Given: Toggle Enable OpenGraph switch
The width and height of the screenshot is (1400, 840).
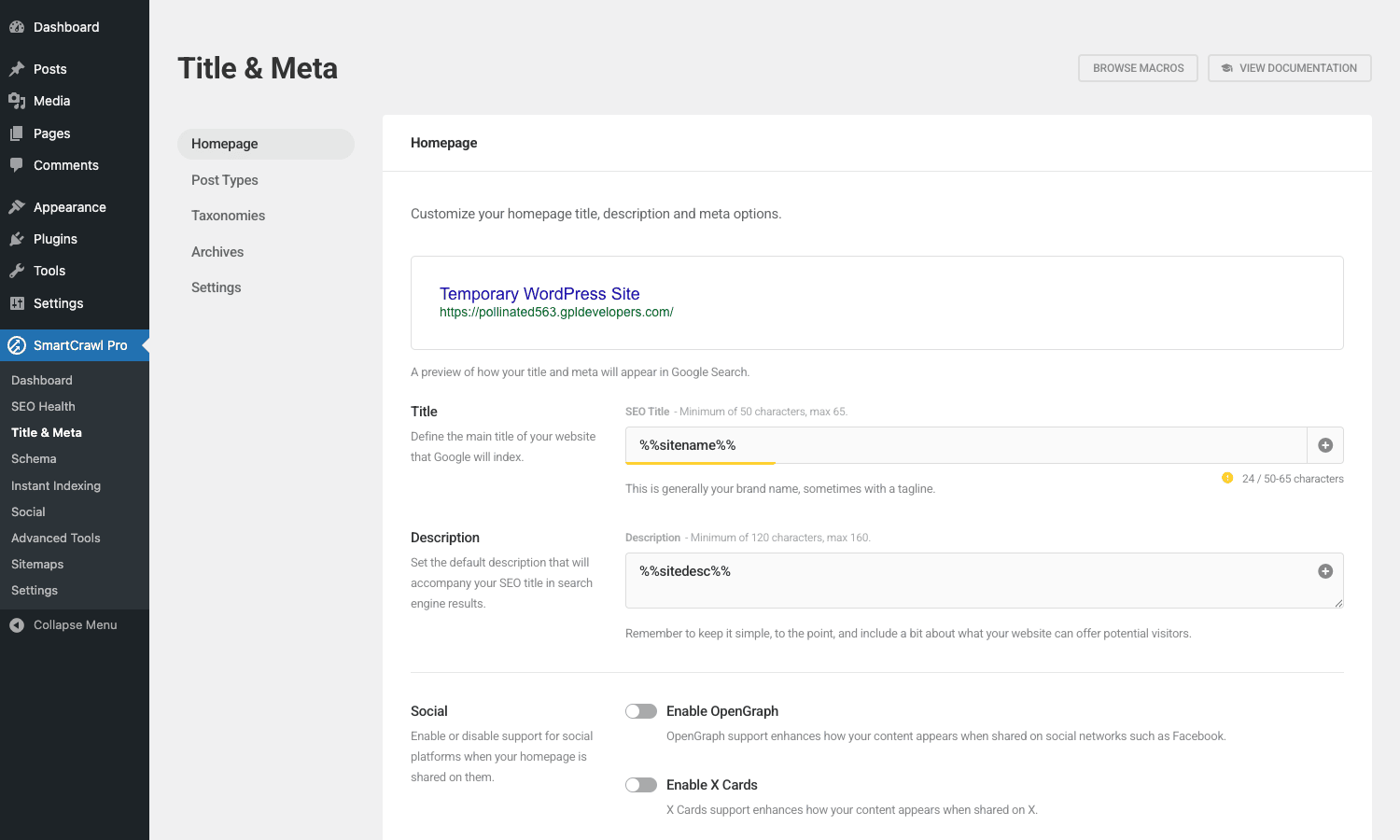Looking at the screenshot, I should tap(641, 711).
